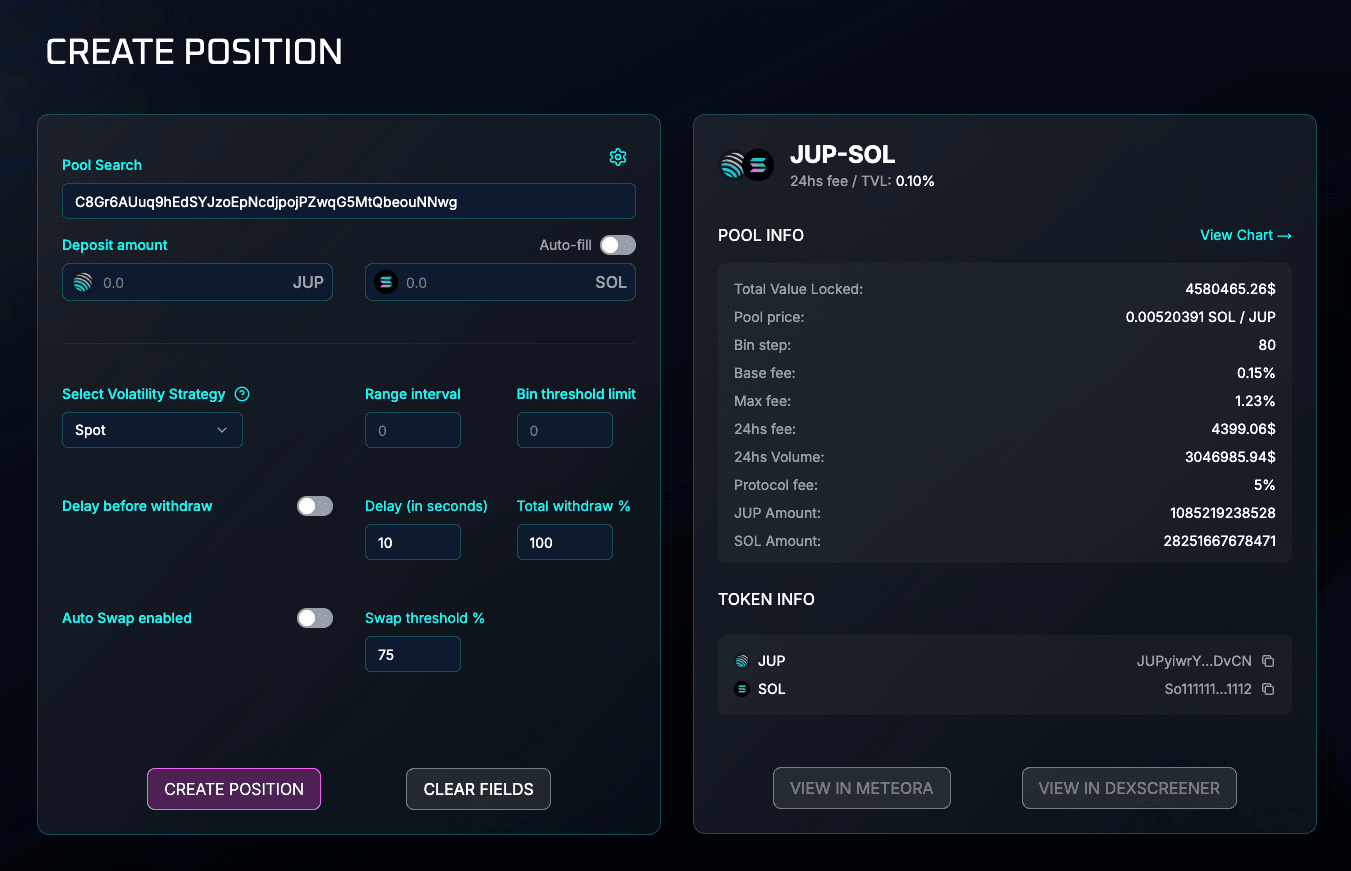Click the Protocol fee value 5%

click(1265, 485)
